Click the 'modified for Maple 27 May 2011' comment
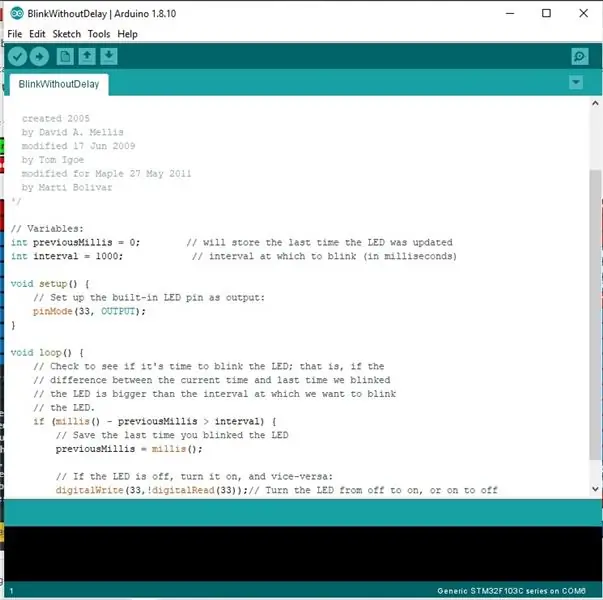Image resolution: width=603 pixels, height=600 pixels. pos(107,173)
